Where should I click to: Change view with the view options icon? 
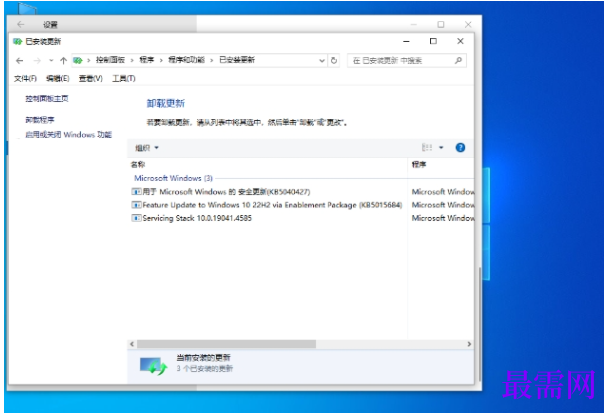click(427, 148)
